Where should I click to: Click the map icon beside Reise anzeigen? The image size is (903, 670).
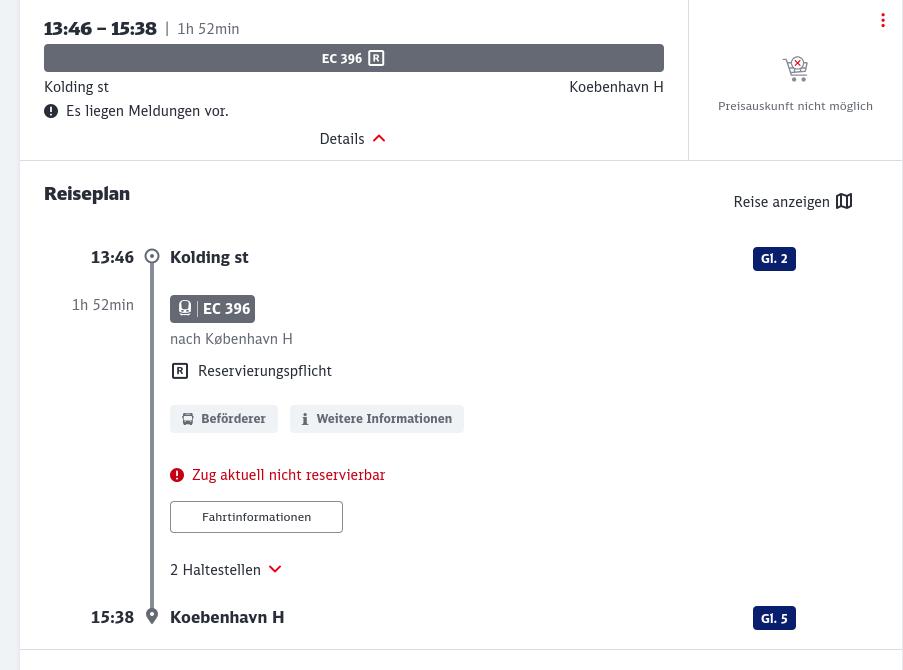(x=844, y=202)
